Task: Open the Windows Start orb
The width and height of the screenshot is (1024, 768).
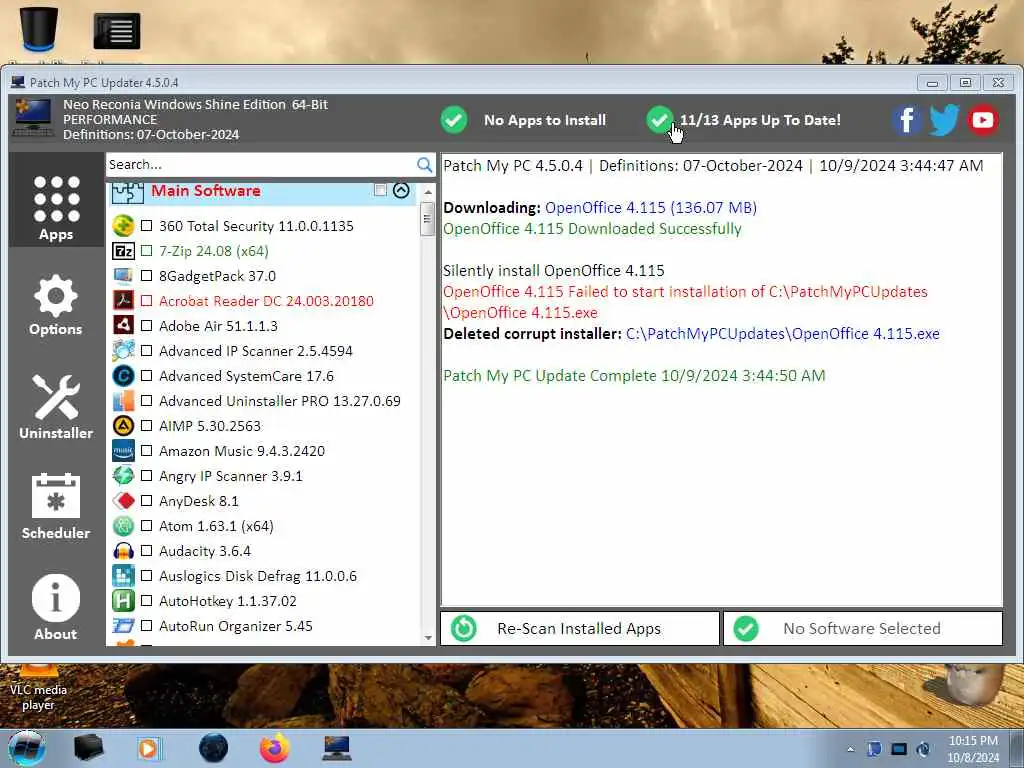Action: tap(27, 748)
